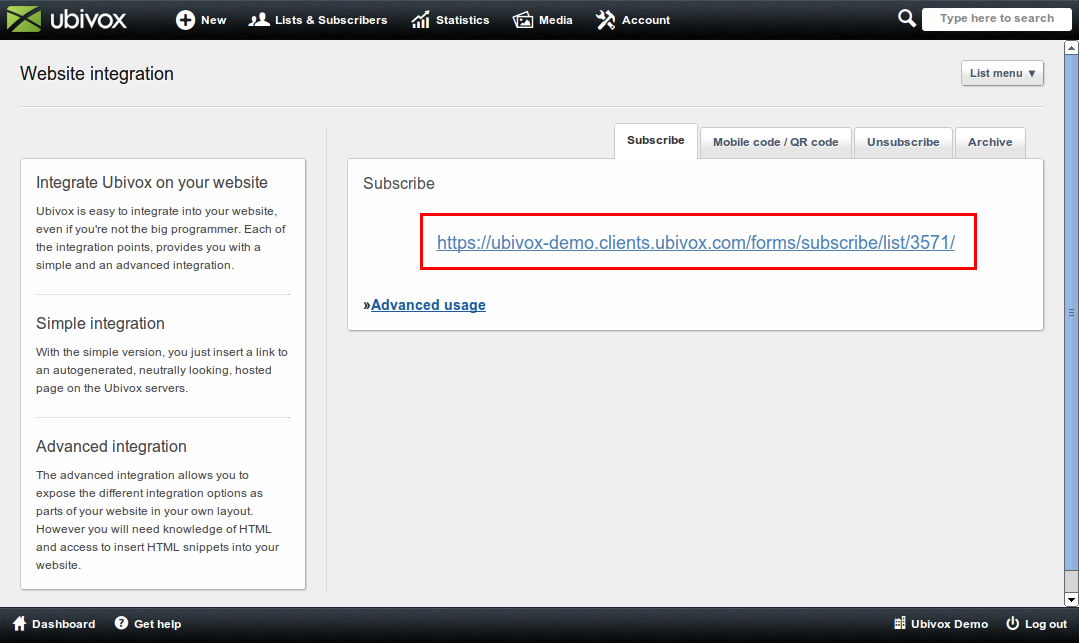
Task: Click the Ubivox Demo building icon
Action: [899, 623]
